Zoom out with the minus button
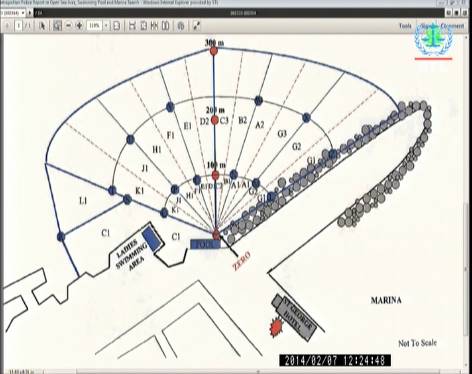This screenshot has height=374, width=472. pyautogui.click(x=68, y=26)
